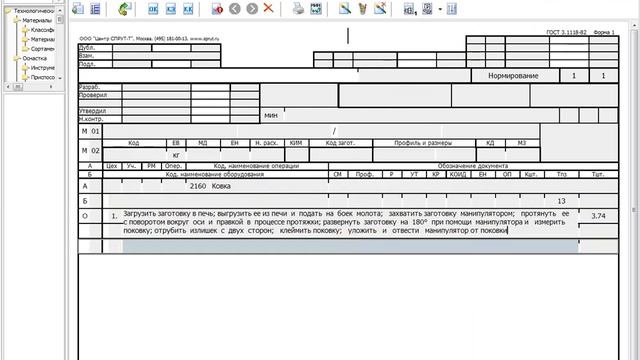640x360 pixels.
Task: Click the printer icon in the toolbar
Action: (298, 9)
